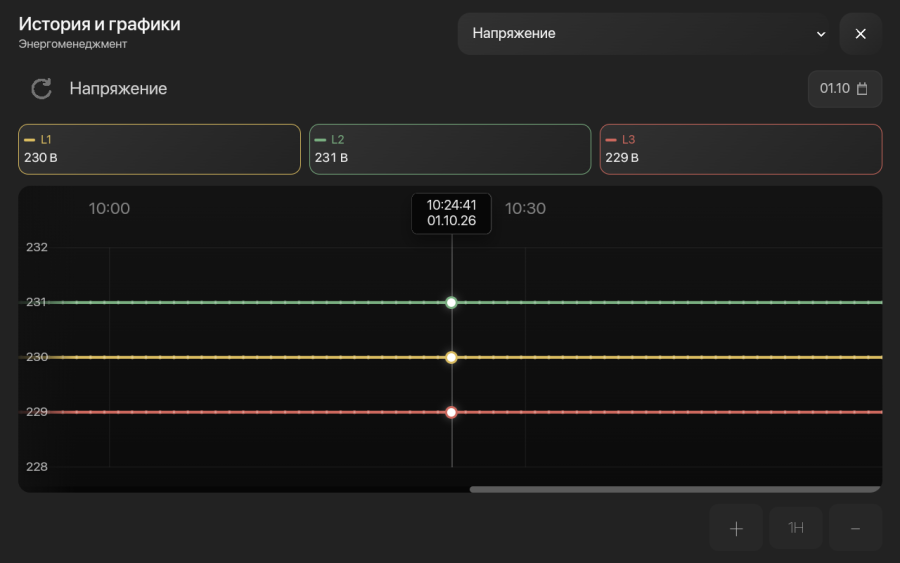Click the 10:30 time axis label

point(525,208)
